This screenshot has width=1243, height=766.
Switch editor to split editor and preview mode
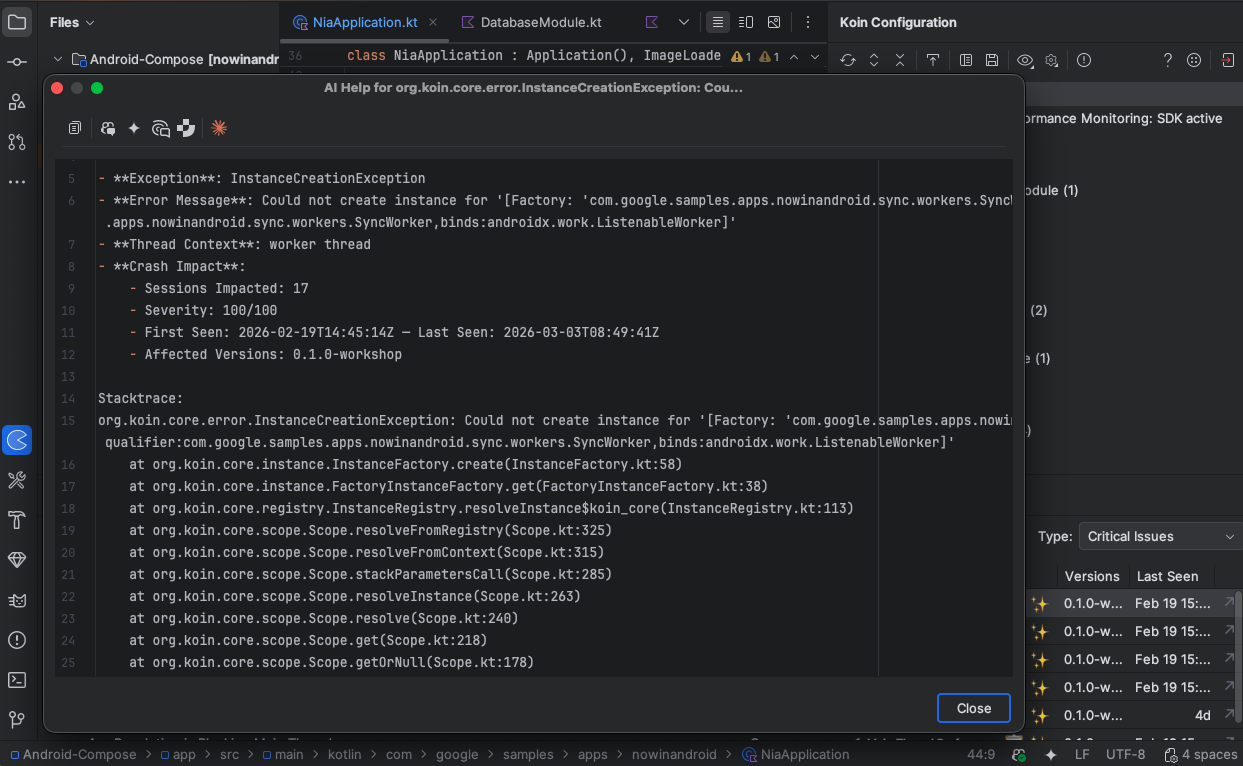(746, 22)
